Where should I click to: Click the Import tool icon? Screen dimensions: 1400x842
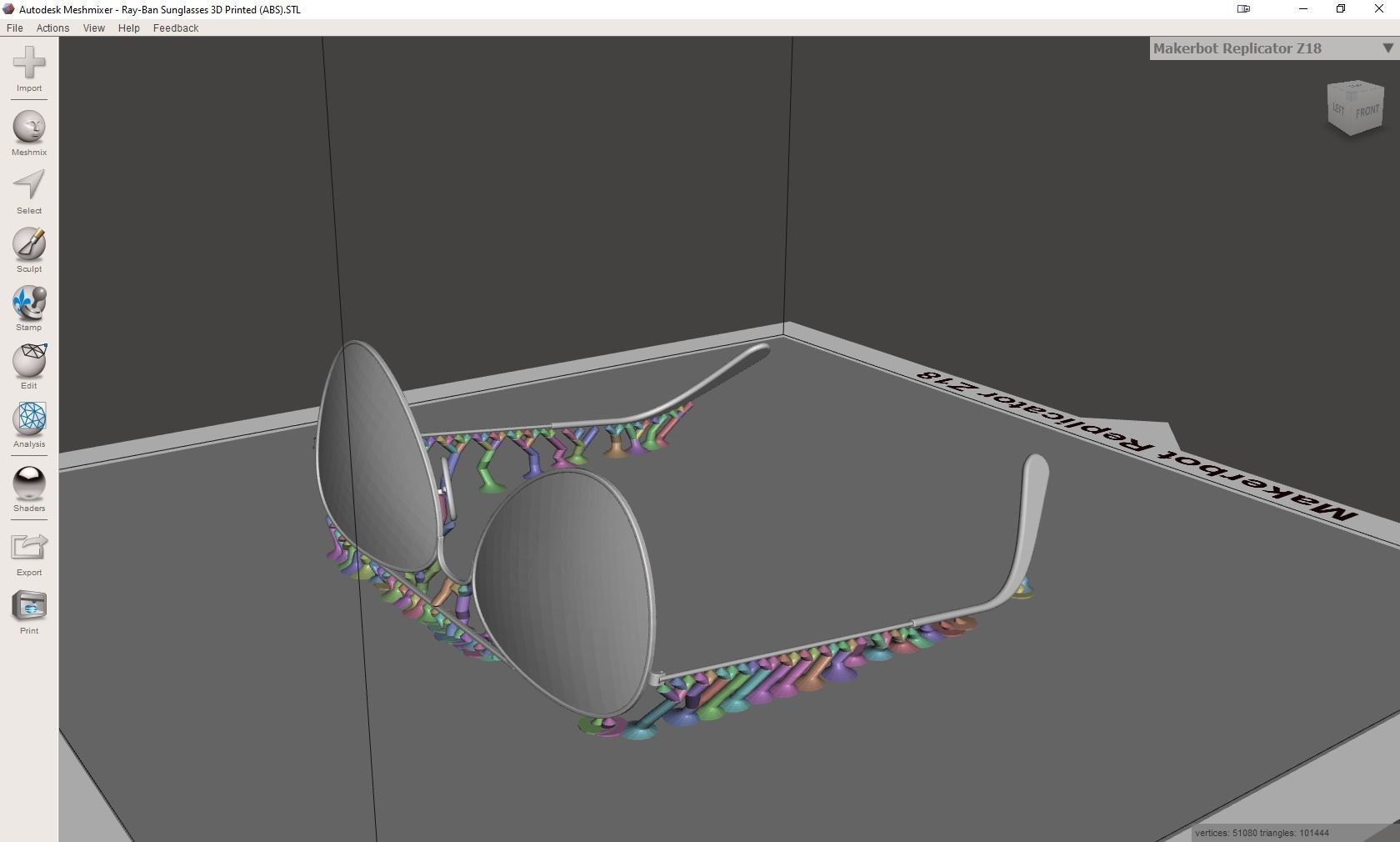click(29, 63)
